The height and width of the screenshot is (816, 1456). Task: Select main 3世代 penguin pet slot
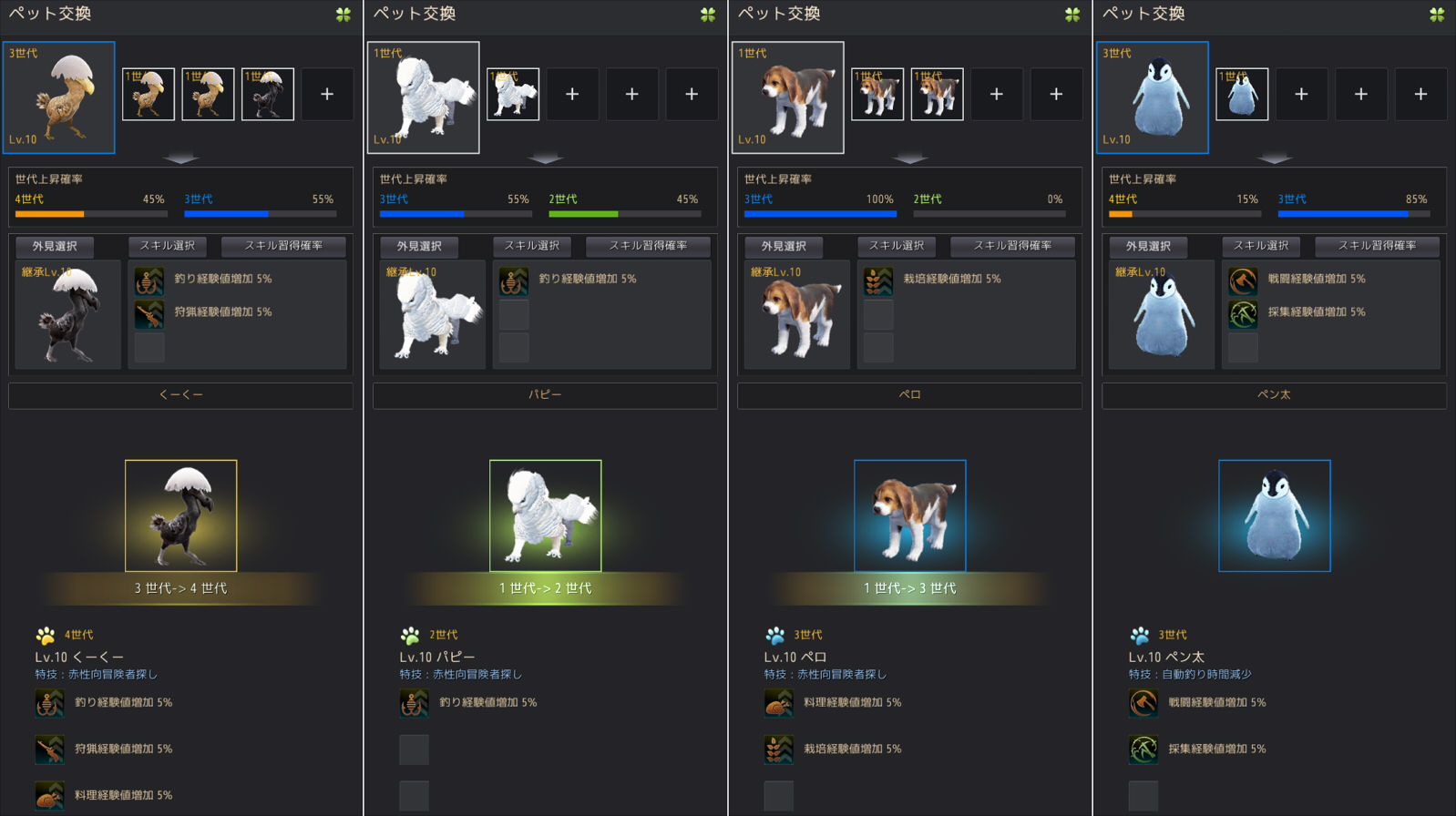(1153, 97)
